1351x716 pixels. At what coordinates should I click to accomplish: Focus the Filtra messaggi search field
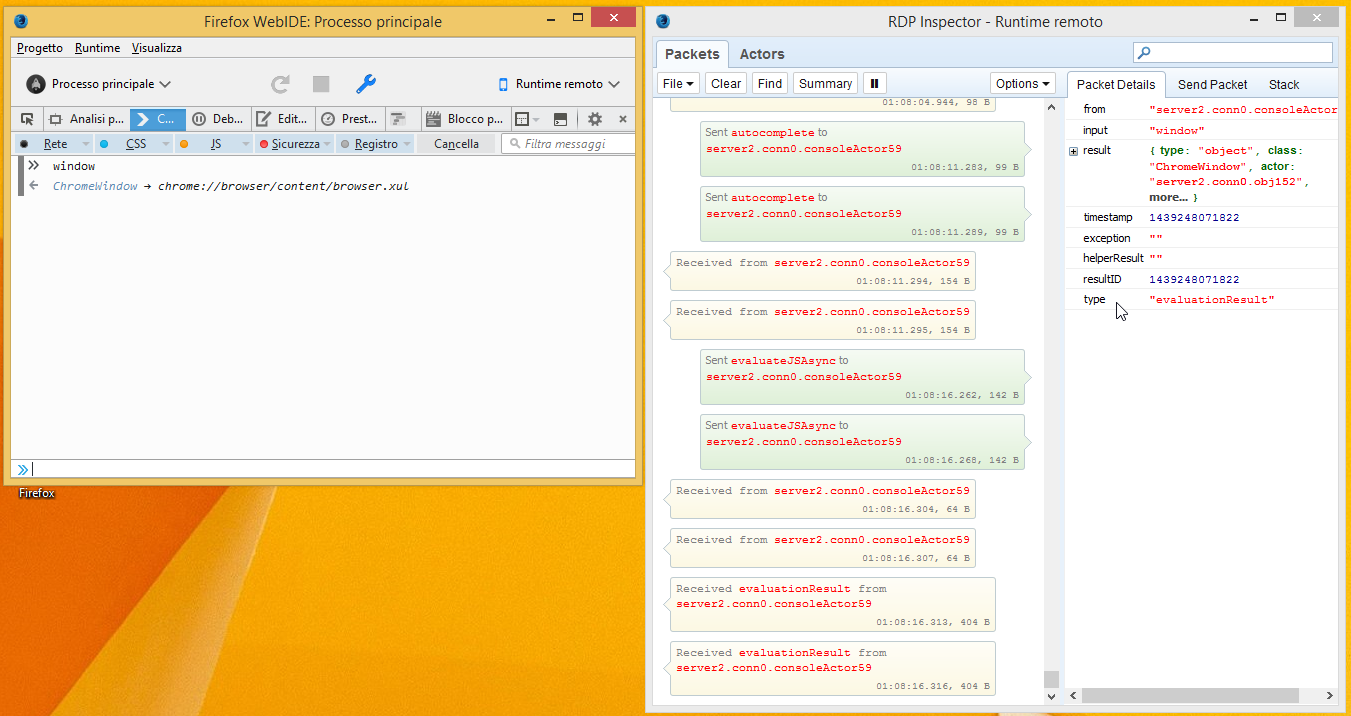pos(568,144)
